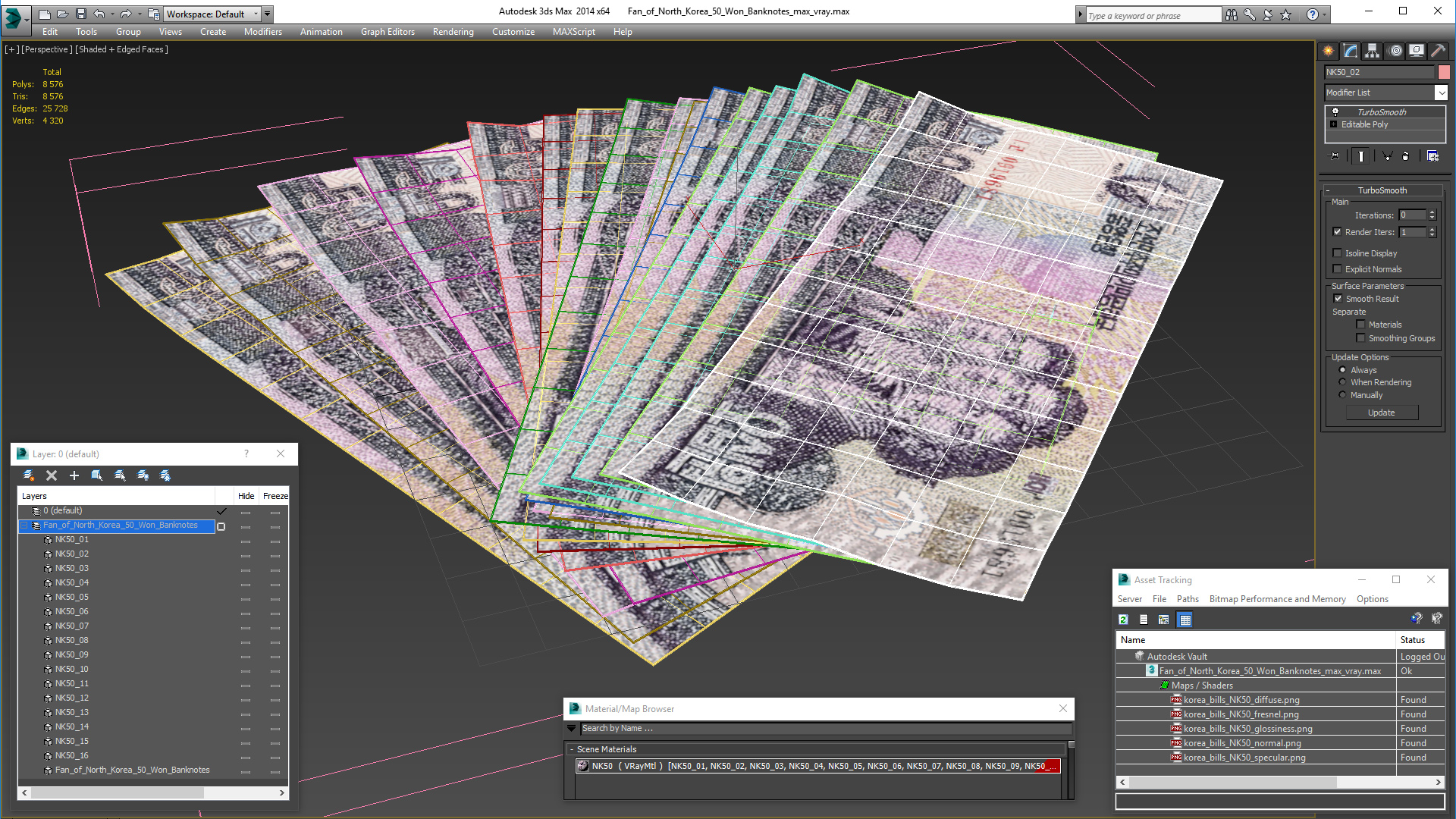This screenshot has height=819, width=1456.
Task: Open the Modifiers menu
Action: 262,32
